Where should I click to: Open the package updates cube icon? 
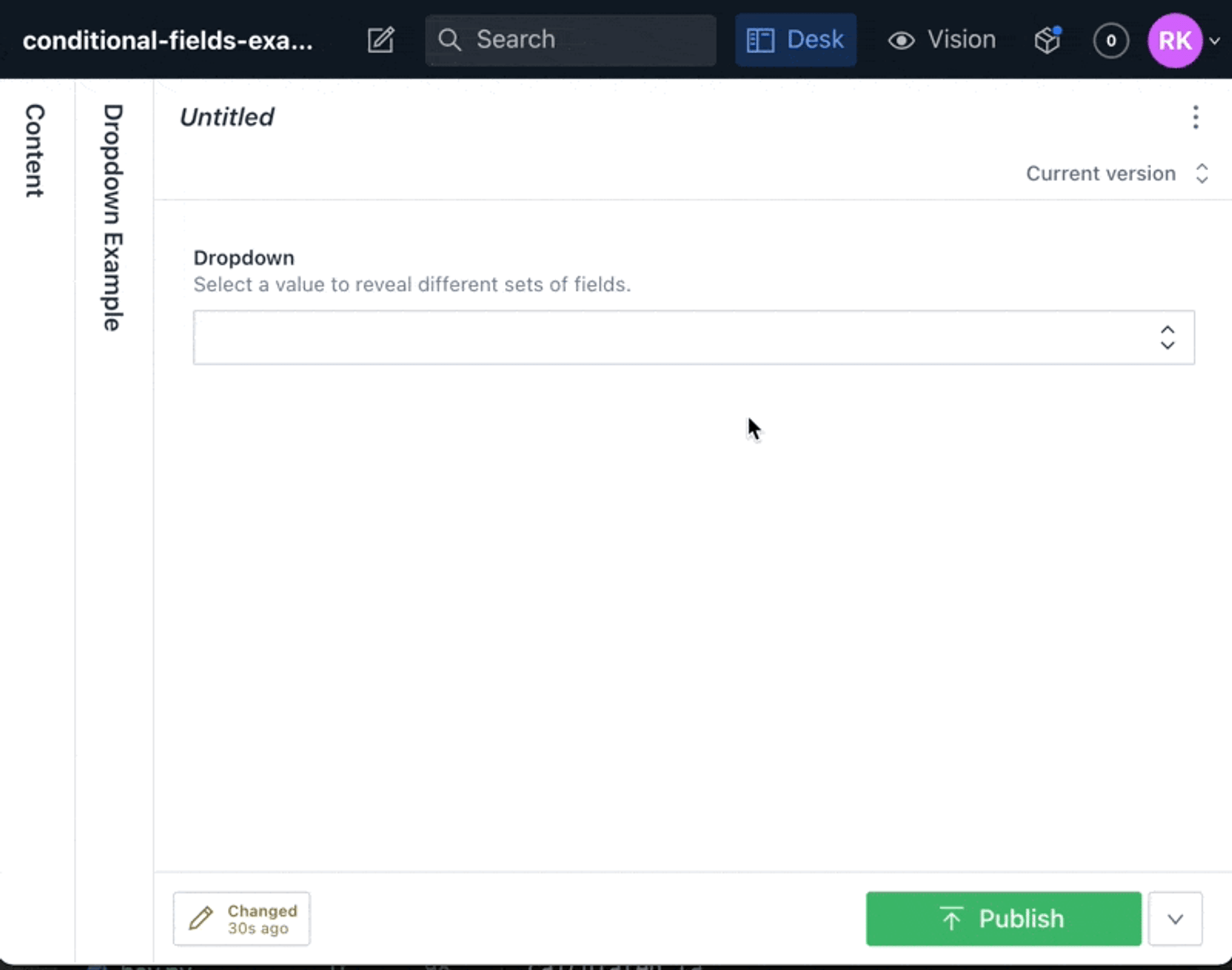(x=1047, y=40)
